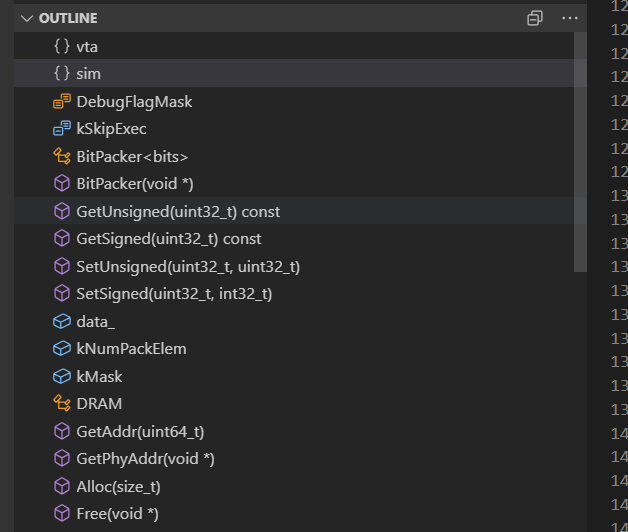
Task: Click the class icon next to DRAM
Action: pos(62,403)
